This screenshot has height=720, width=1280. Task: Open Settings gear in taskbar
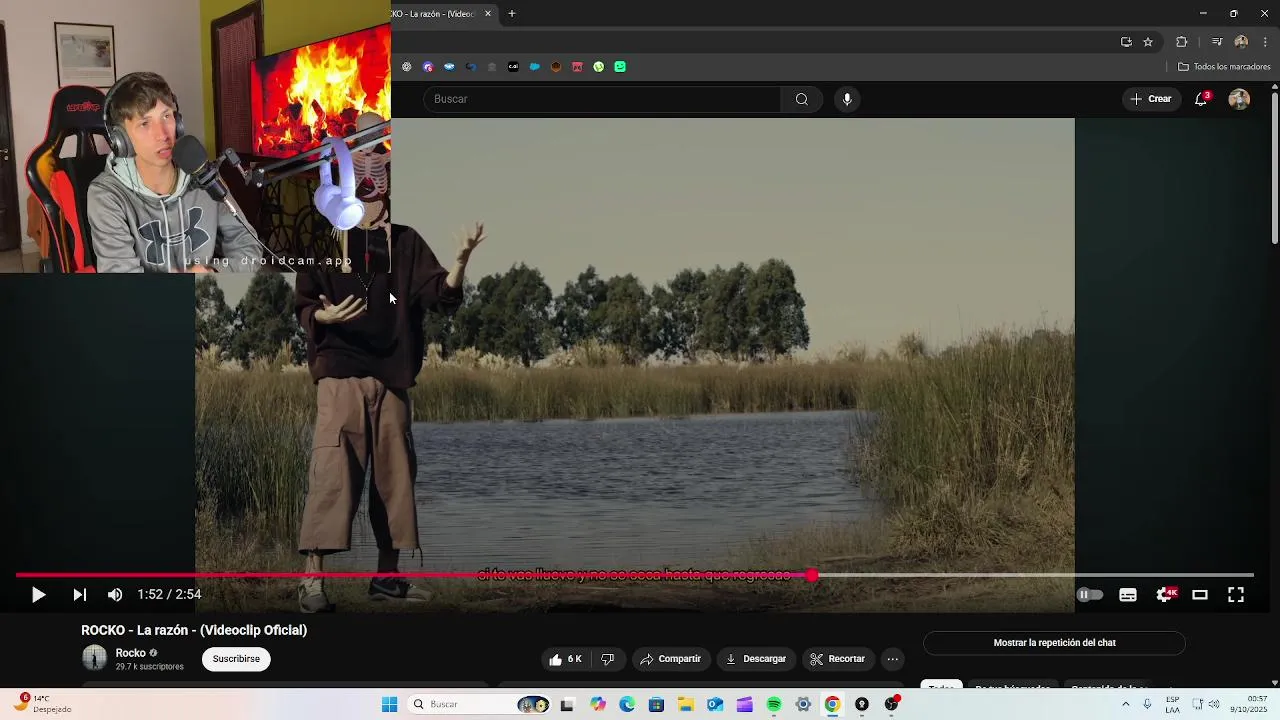[x=803, y=704]
